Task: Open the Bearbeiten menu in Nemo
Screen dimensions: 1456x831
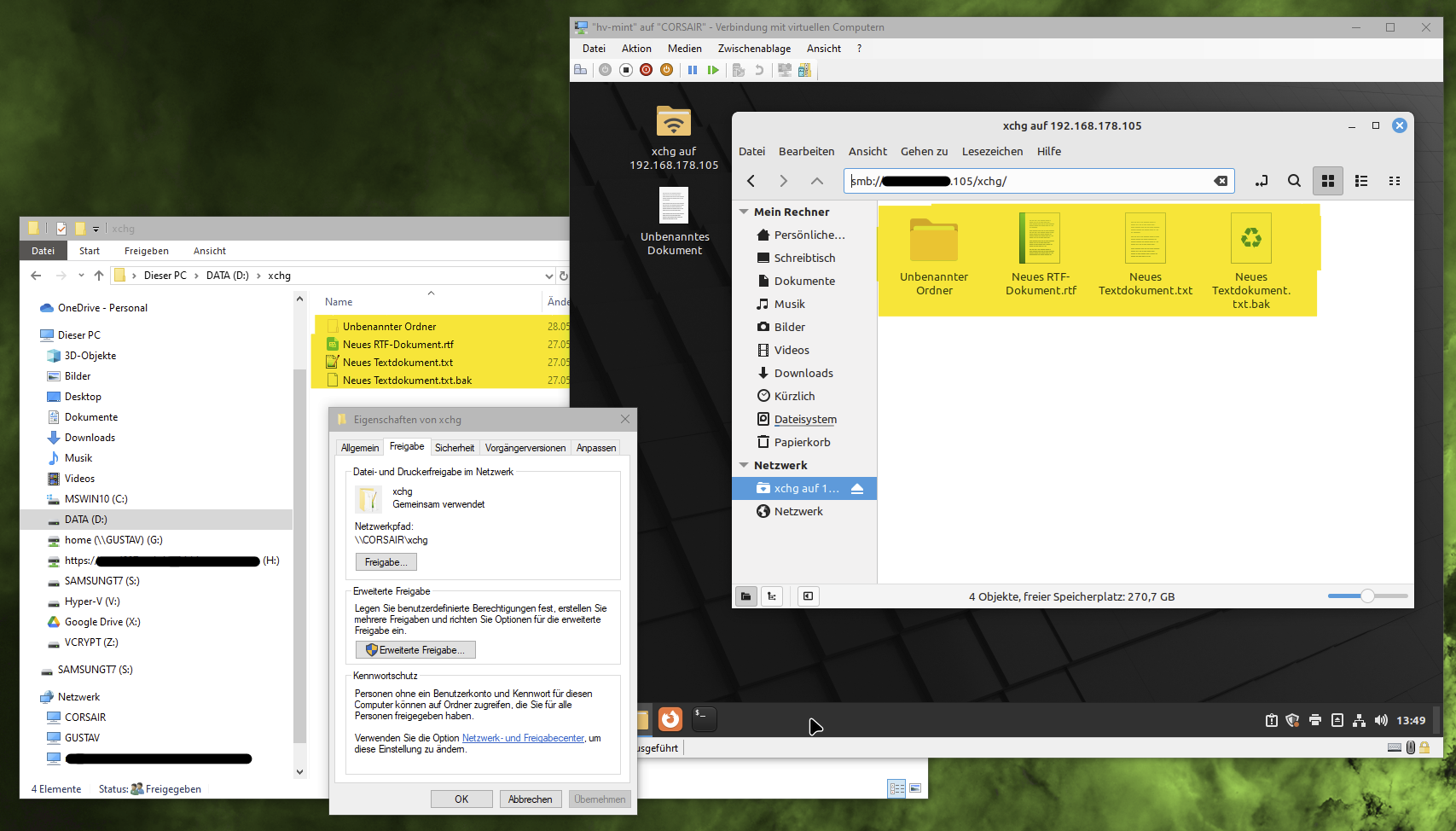Action: 806,151
